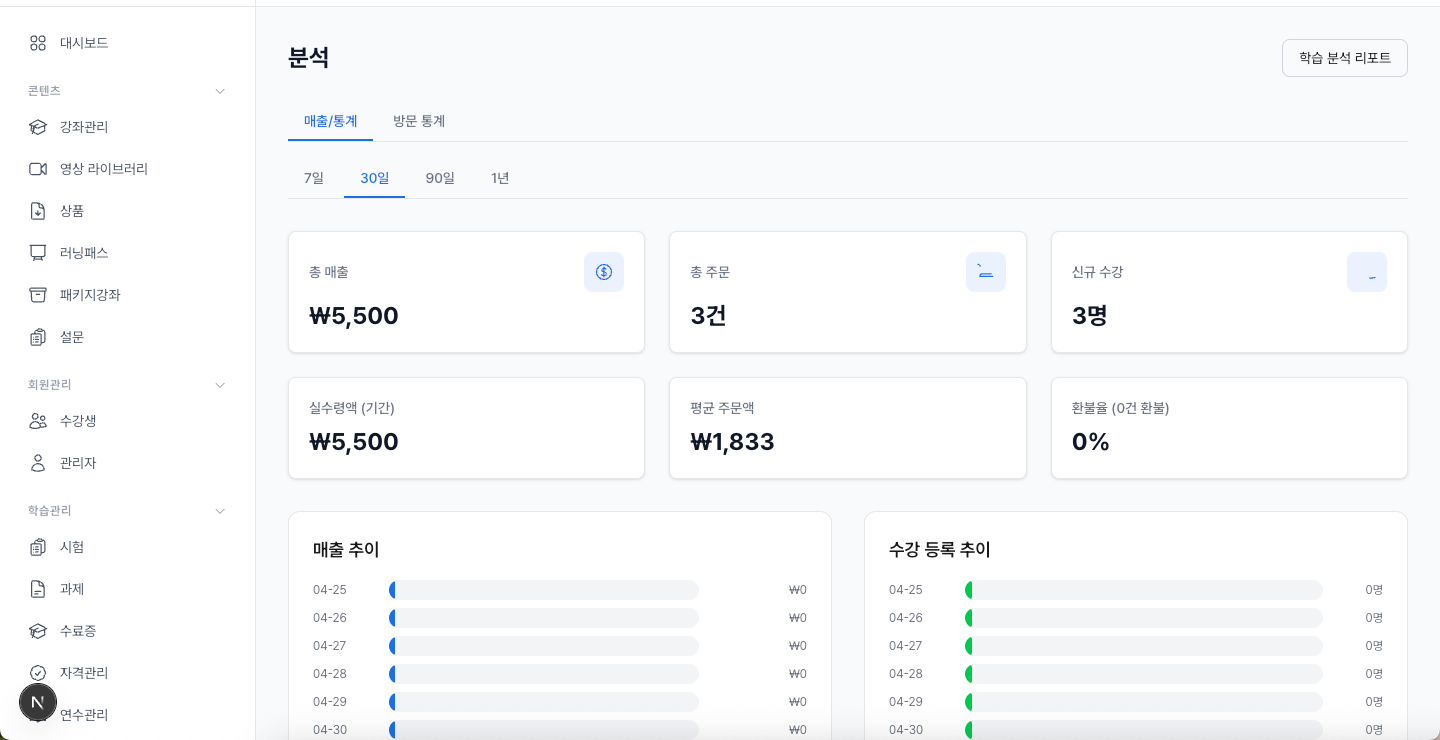Open the 대시보드 grid icon

(38, 43)
